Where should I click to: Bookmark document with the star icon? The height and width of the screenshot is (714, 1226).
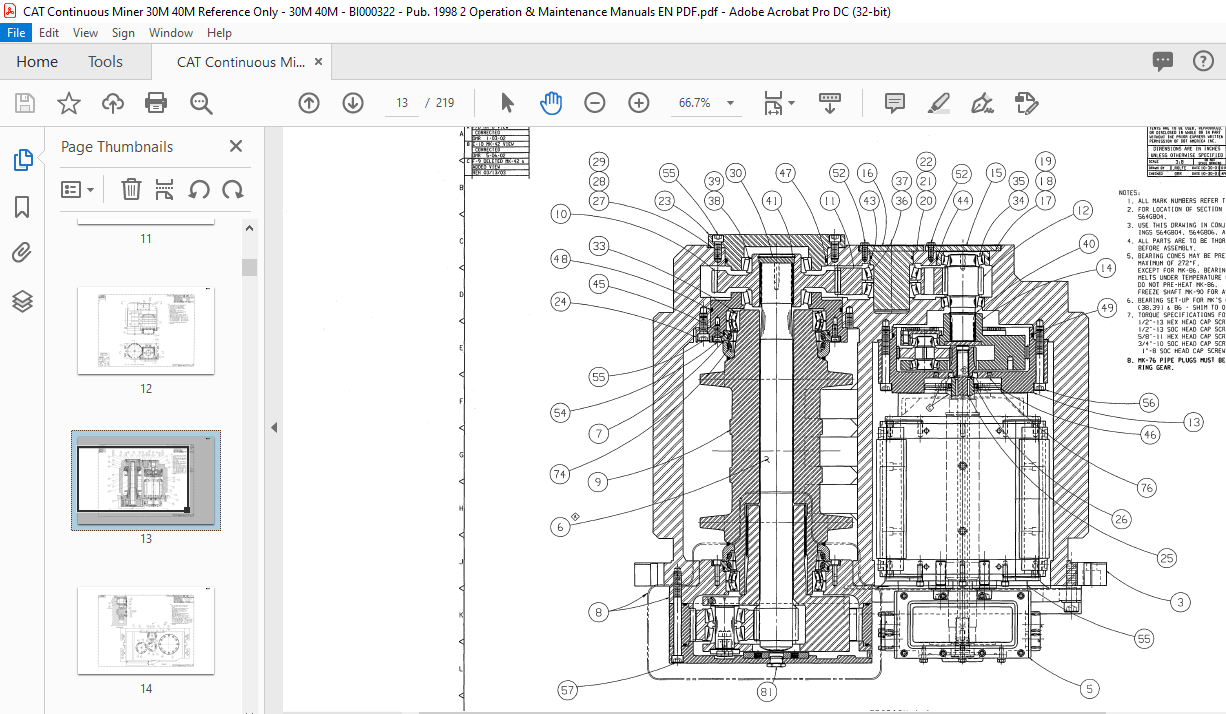[x=68, y=103]
